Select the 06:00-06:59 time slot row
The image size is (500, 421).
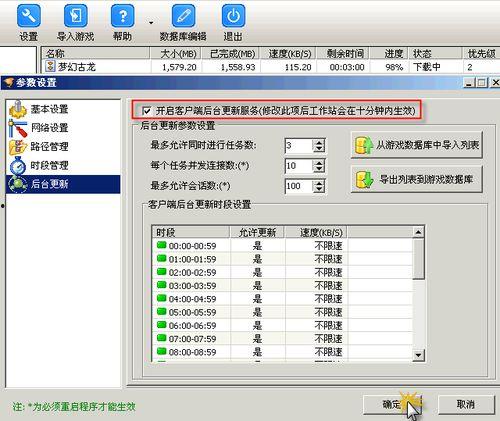282,325
